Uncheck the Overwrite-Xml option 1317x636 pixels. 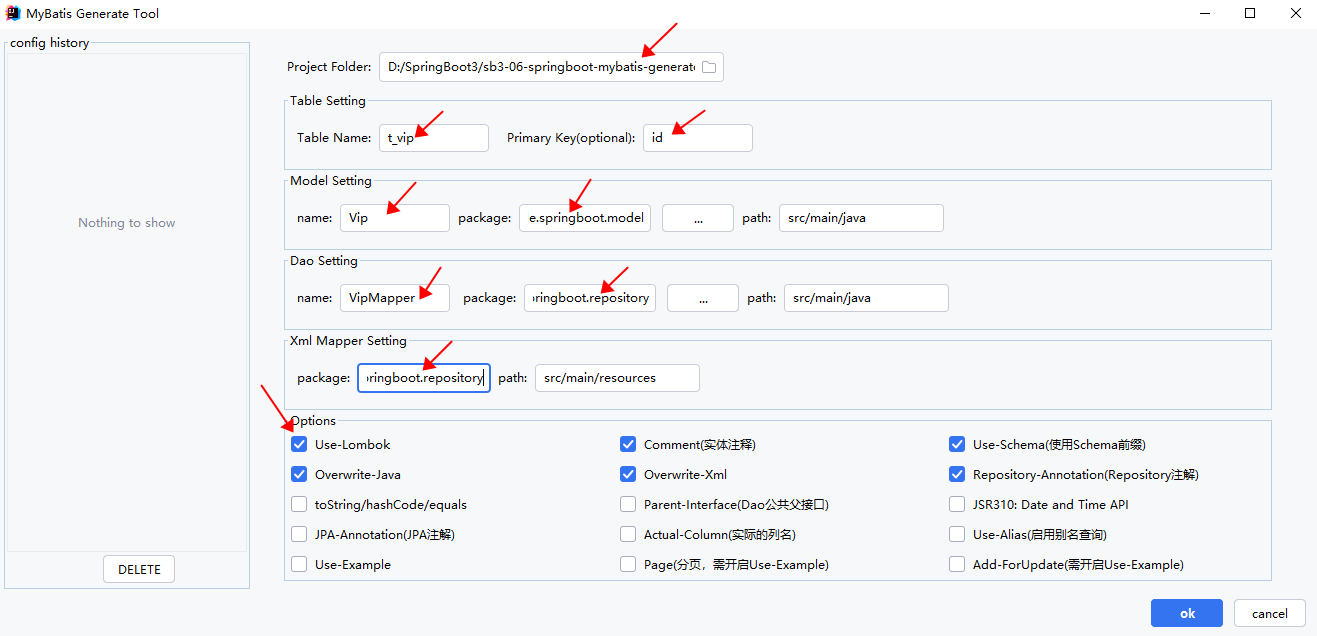[x=628, y=474]
